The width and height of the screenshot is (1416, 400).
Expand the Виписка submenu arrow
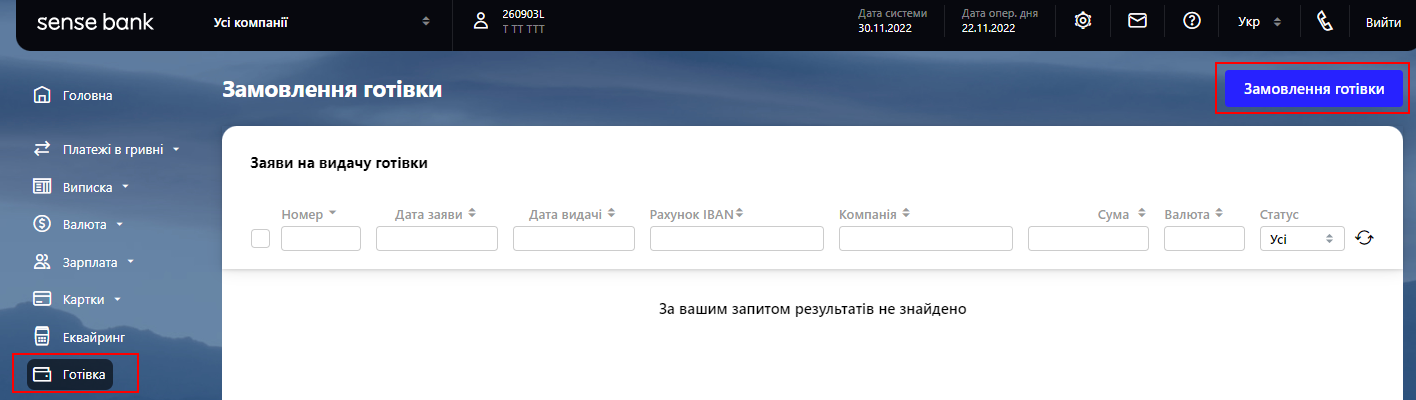point(126,187)
